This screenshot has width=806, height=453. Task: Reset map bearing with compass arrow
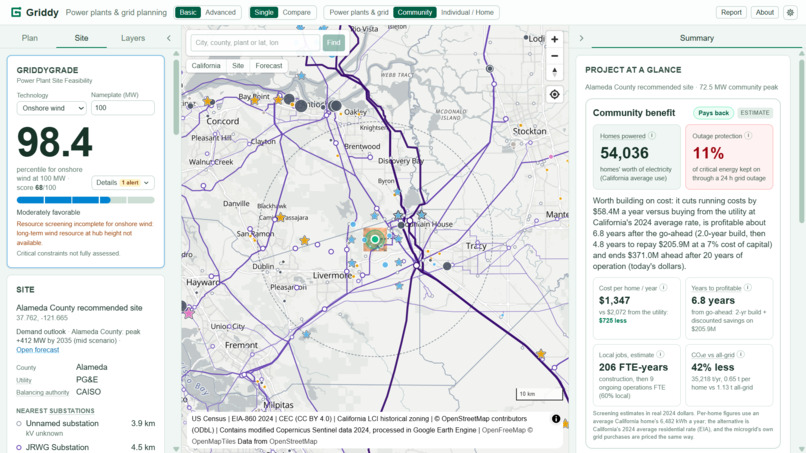point(554,72)
